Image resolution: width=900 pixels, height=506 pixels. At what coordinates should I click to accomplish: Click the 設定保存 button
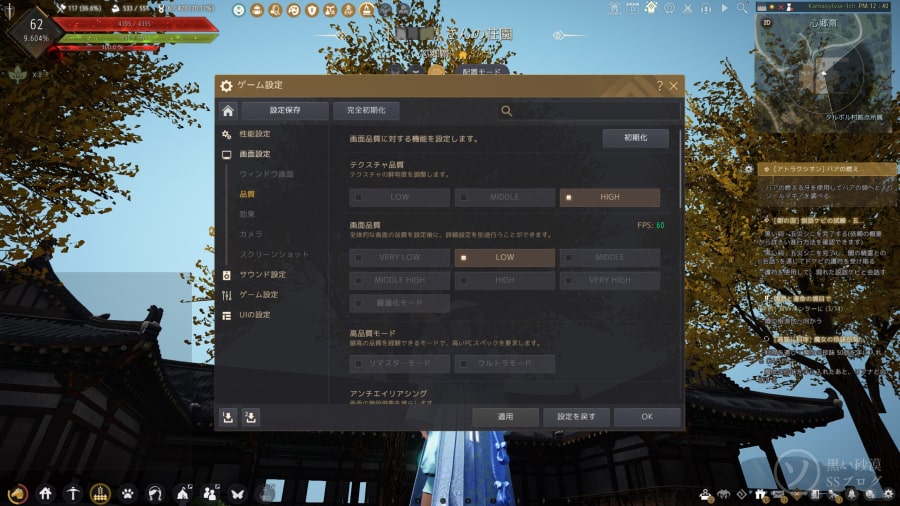click(x=285, y=111)
